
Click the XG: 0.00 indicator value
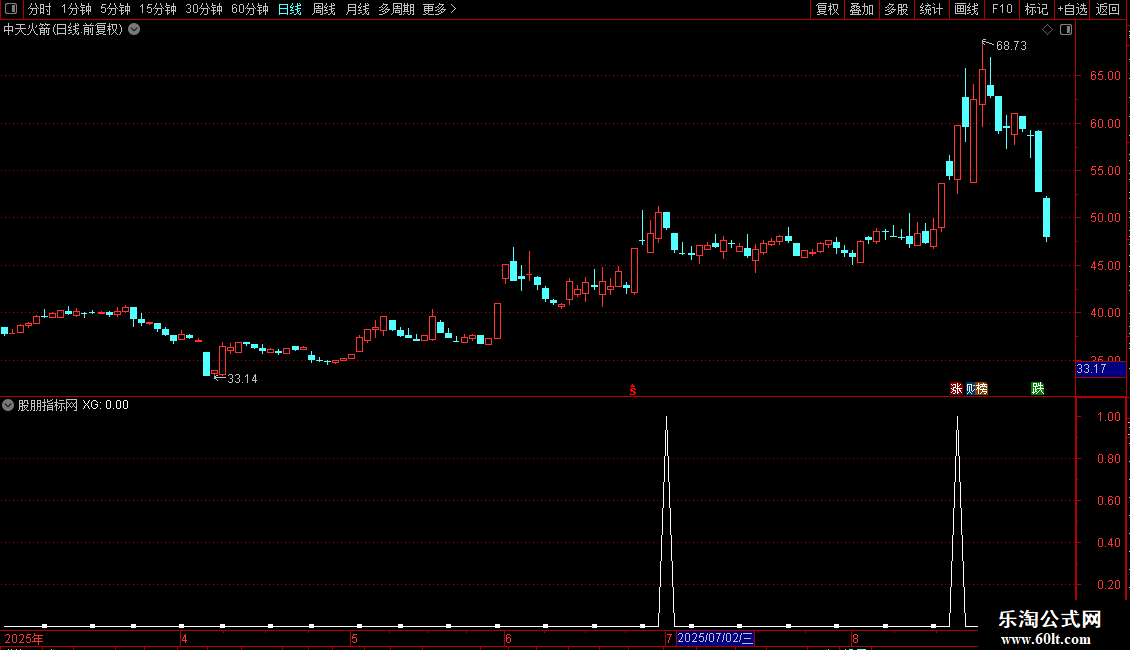(x=105, y=405)
